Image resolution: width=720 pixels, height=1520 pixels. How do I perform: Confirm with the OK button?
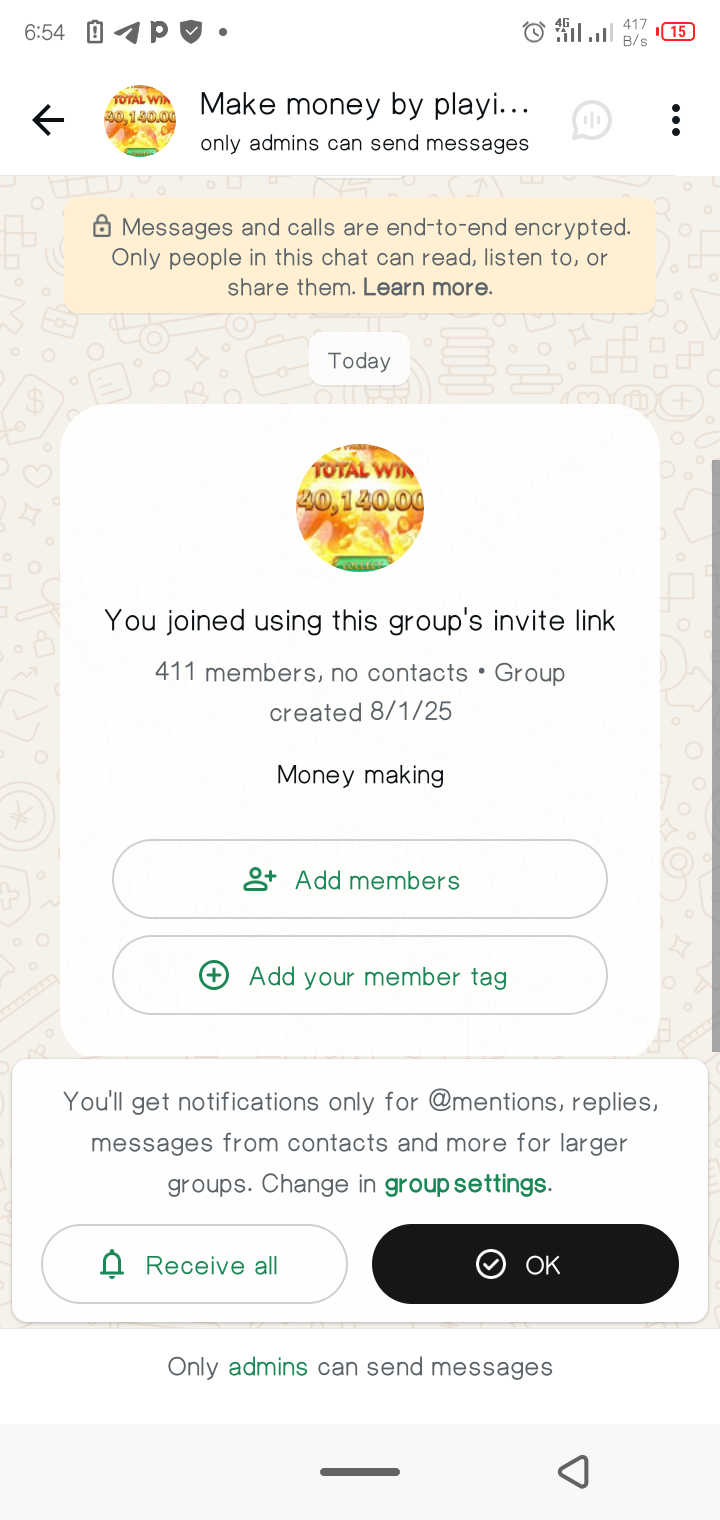(x=525, y=1265)
